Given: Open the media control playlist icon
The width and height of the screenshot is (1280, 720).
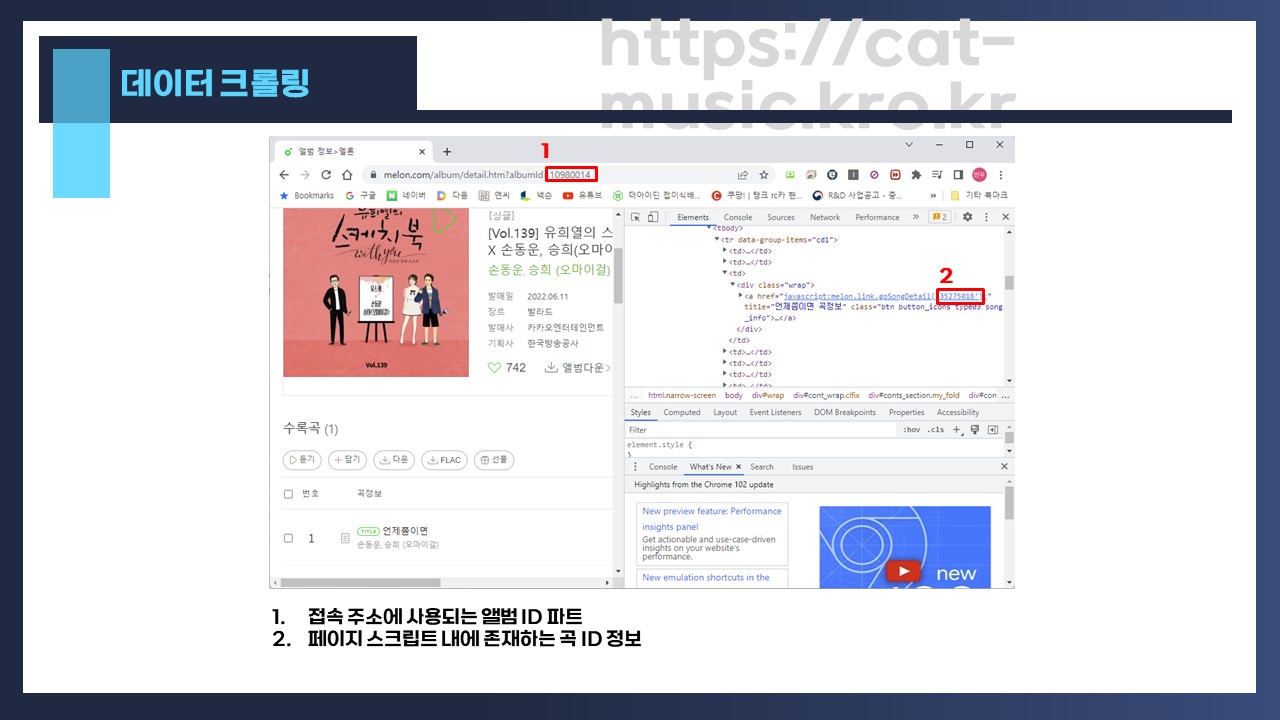Looking at the screenshot, I should [x=937, y=174].
